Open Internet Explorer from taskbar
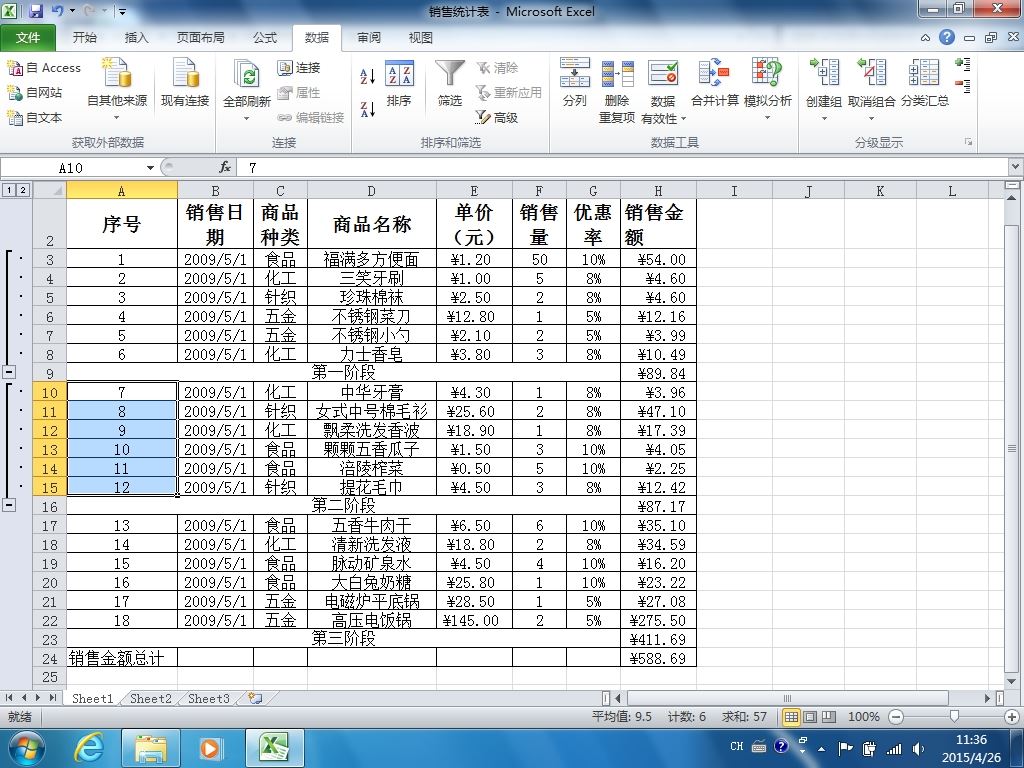Image resolution: width=1024 pixels, height=768 pixels. click(x=89, y=748)
